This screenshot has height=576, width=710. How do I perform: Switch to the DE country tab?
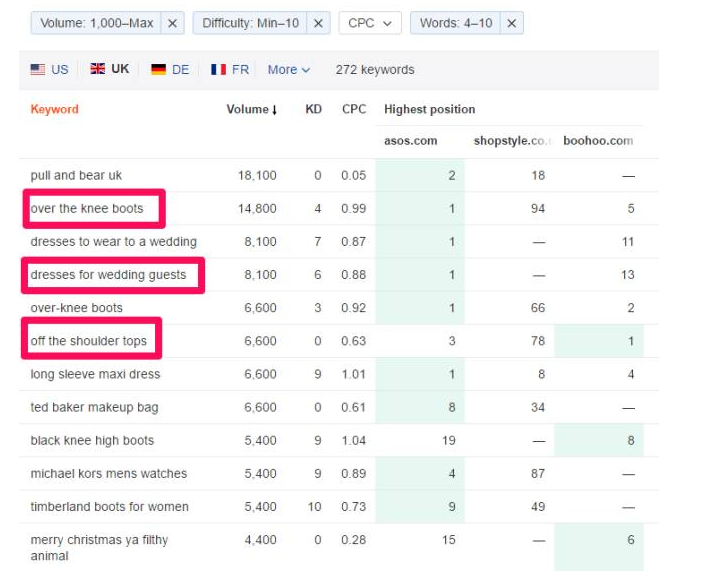170,69
